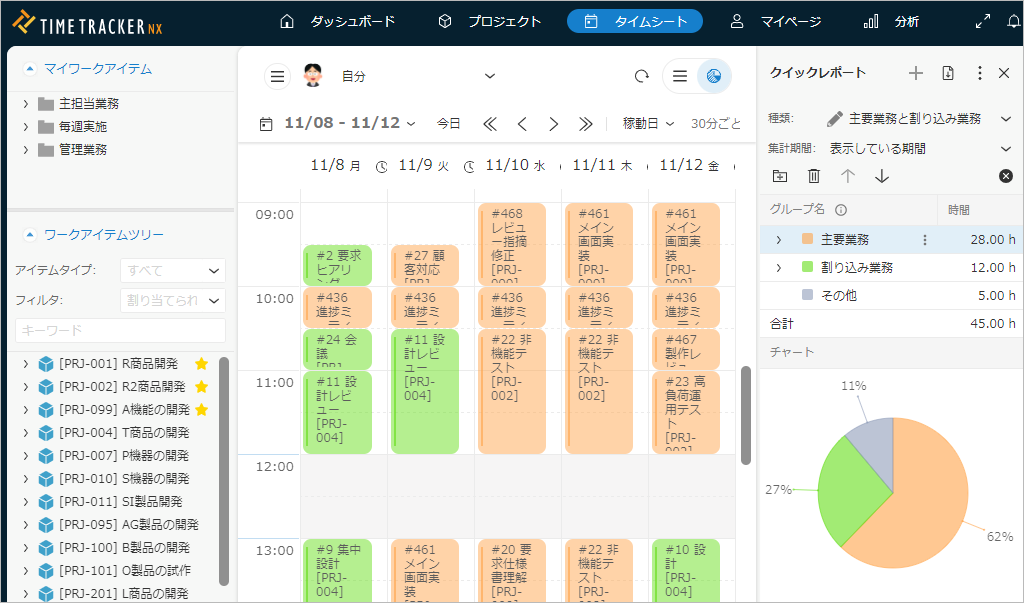Switch to the list view toggle

[679, 76]
